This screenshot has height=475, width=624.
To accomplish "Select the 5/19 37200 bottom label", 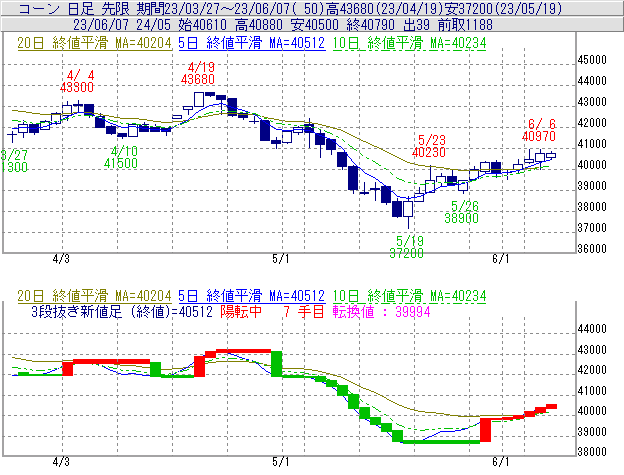I will 407,247.
